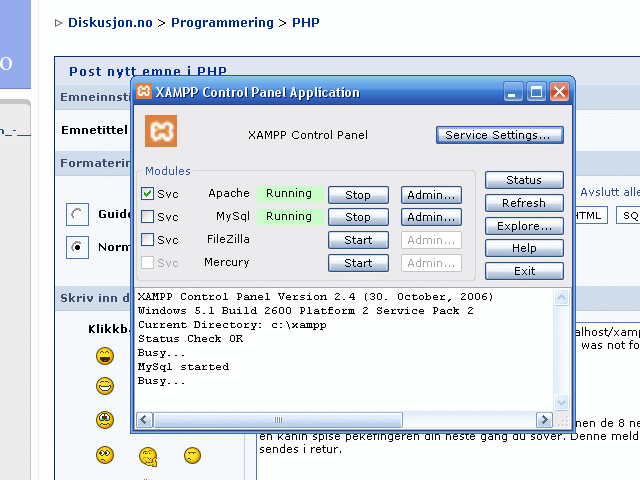Minimize the XAMPP window
640x480 pixels.
(513, 92)
